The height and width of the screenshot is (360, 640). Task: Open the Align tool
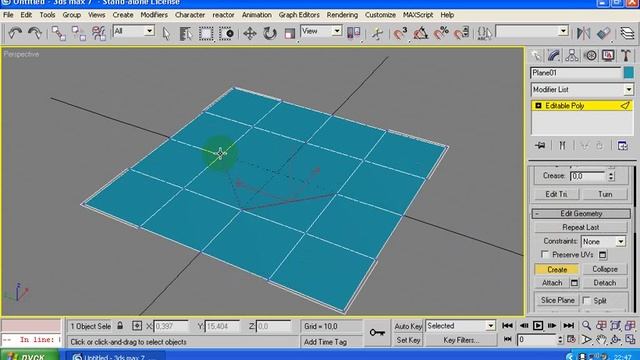(x=603, y=33)
